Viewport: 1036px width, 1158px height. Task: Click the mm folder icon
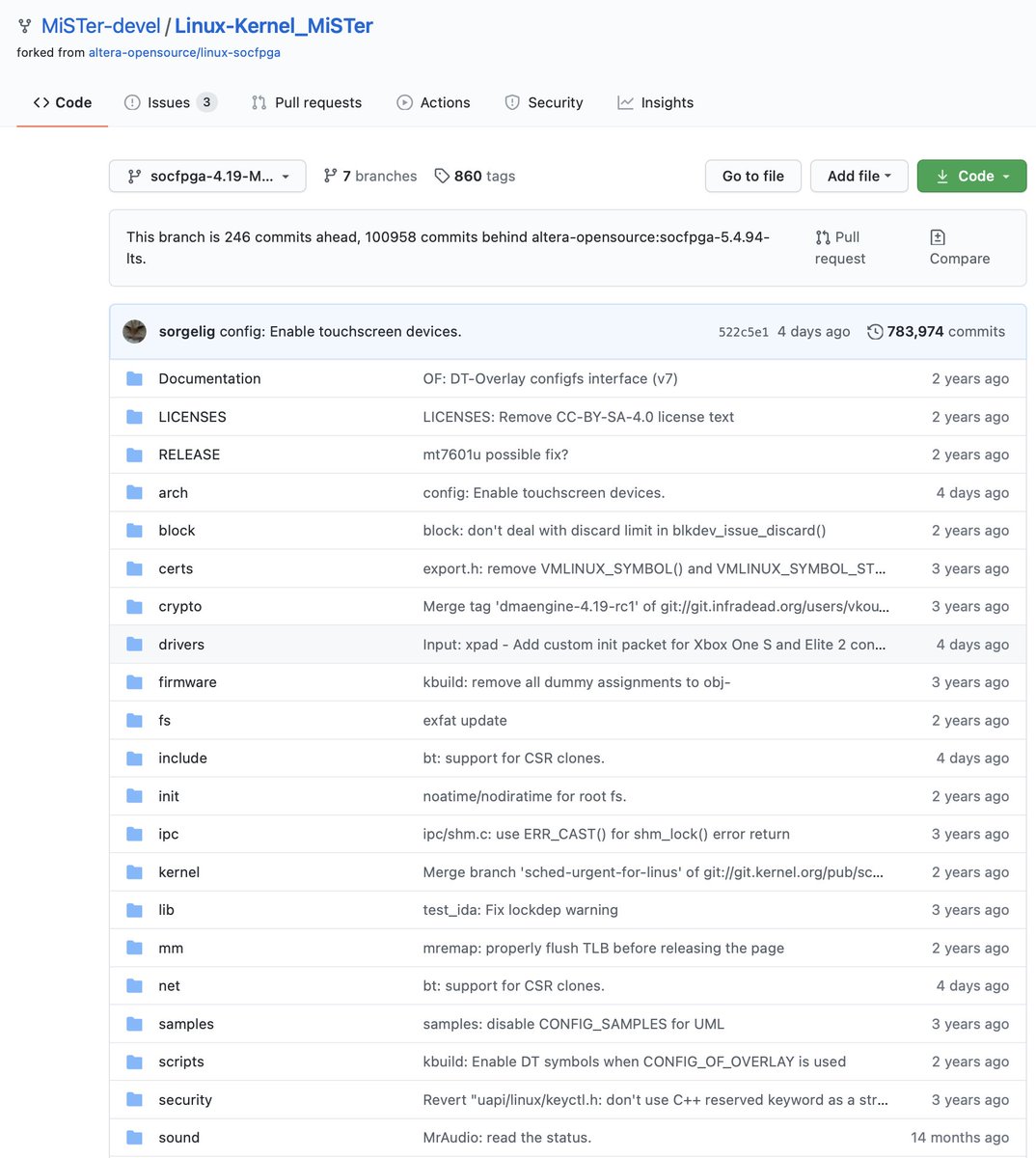pos(135,948)
